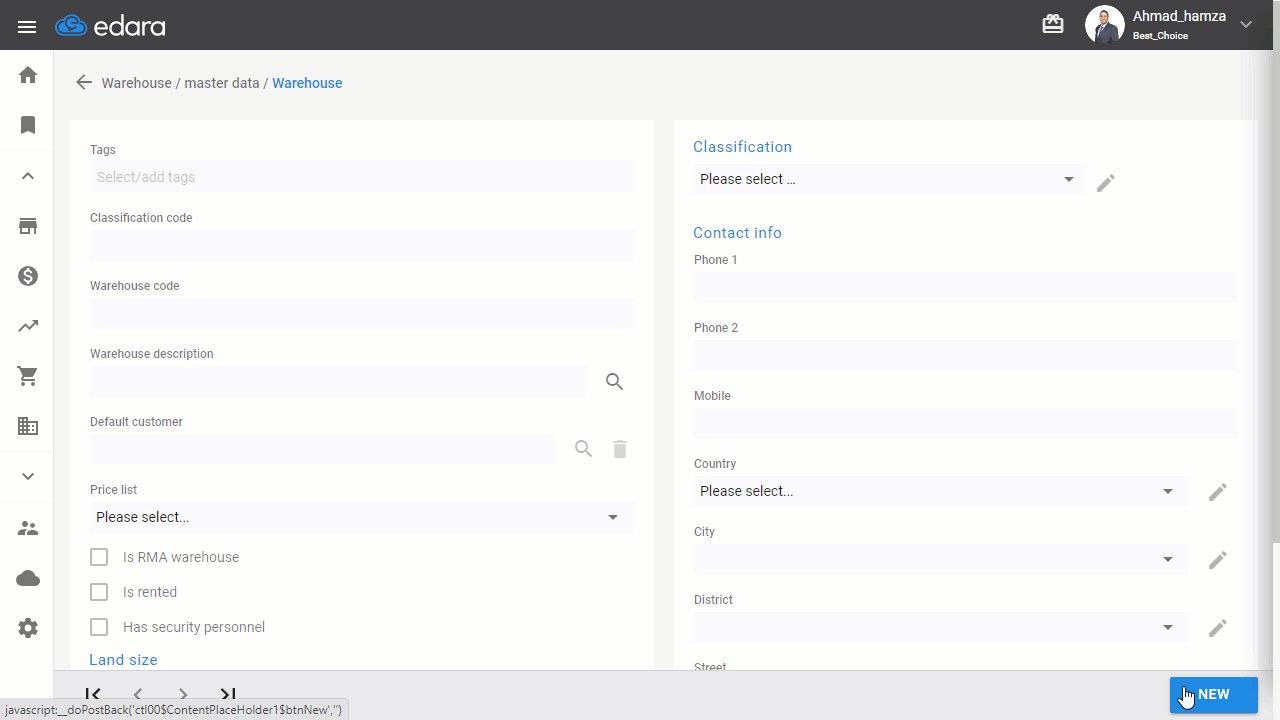
Task: Click the Mobile field
Action: point(966,423)
